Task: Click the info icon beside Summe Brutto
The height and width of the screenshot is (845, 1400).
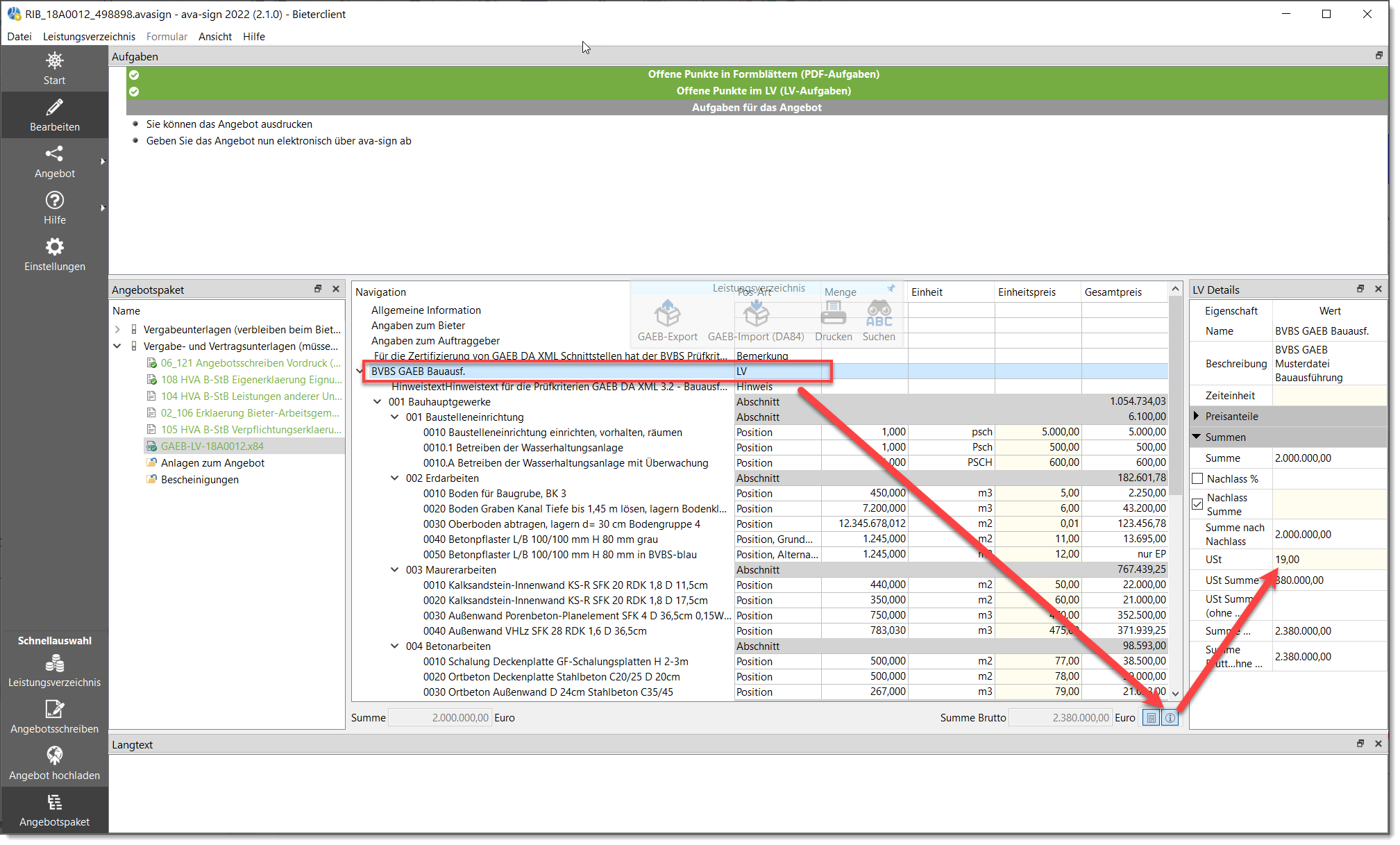Action: pyautogui.click(x=1170, y=718)
